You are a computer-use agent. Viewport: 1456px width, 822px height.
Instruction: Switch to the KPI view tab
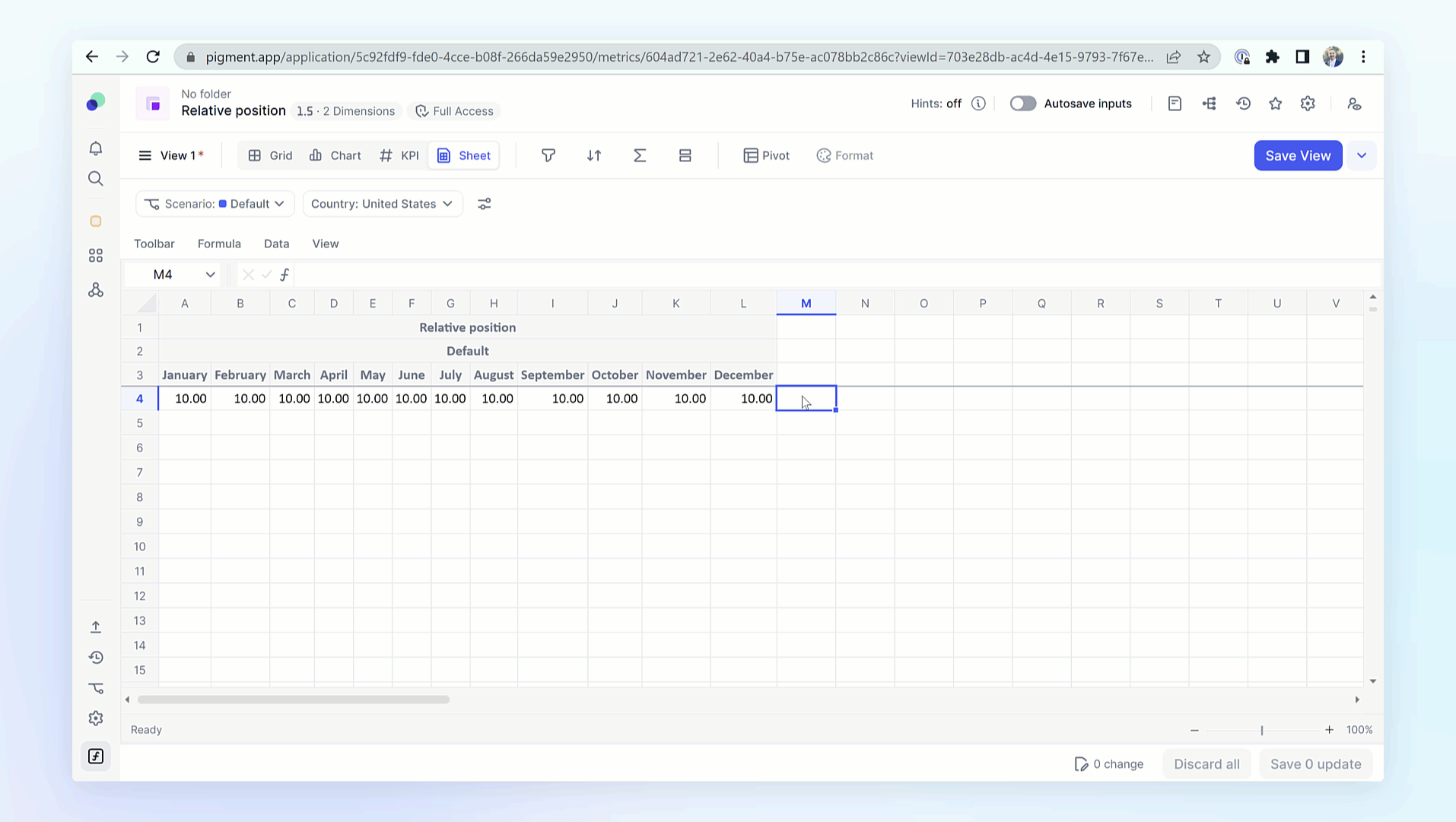[399, 155]
